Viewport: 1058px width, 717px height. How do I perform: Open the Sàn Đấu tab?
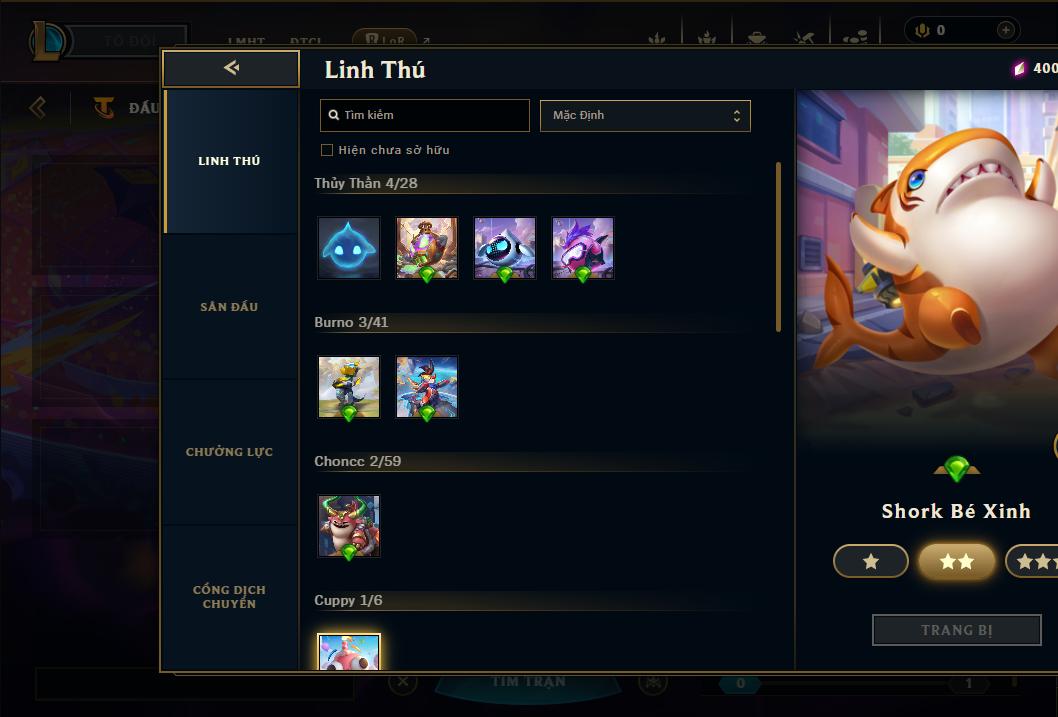point(229,307)
